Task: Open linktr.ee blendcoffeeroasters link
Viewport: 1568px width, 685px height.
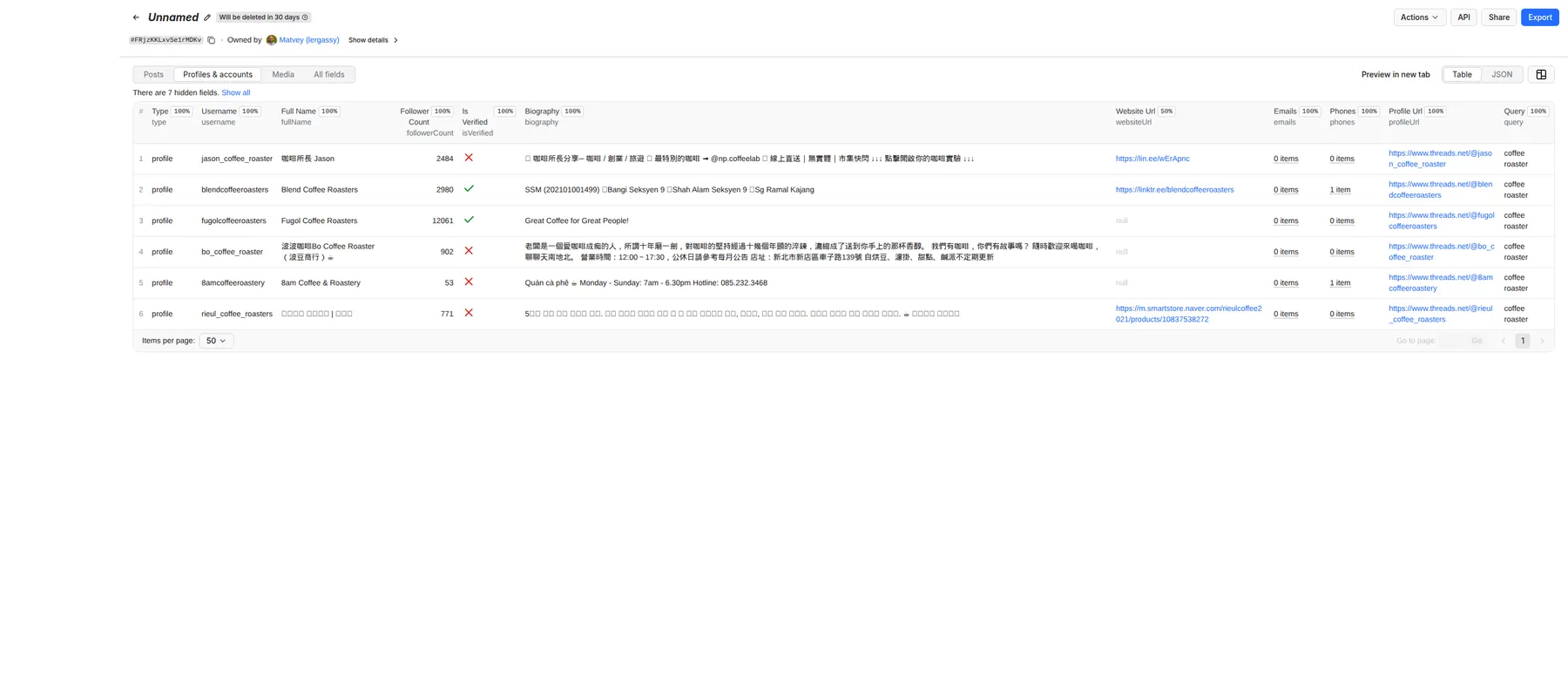Action: (1174, 190)
